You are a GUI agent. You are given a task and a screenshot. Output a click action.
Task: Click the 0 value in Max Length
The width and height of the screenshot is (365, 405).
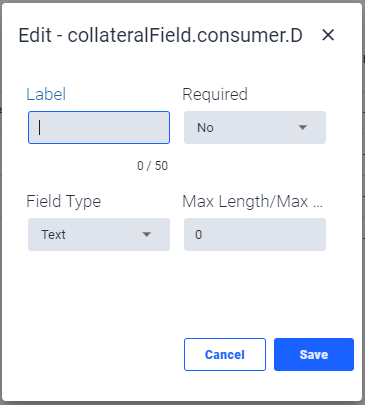pyautogui.click(x=199, y=235)
